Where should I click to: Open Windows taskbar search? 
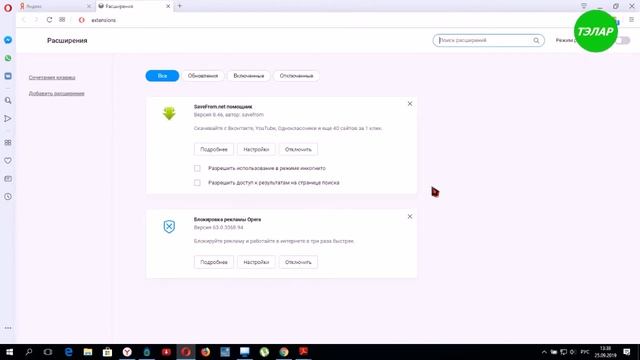click(29, 352)
